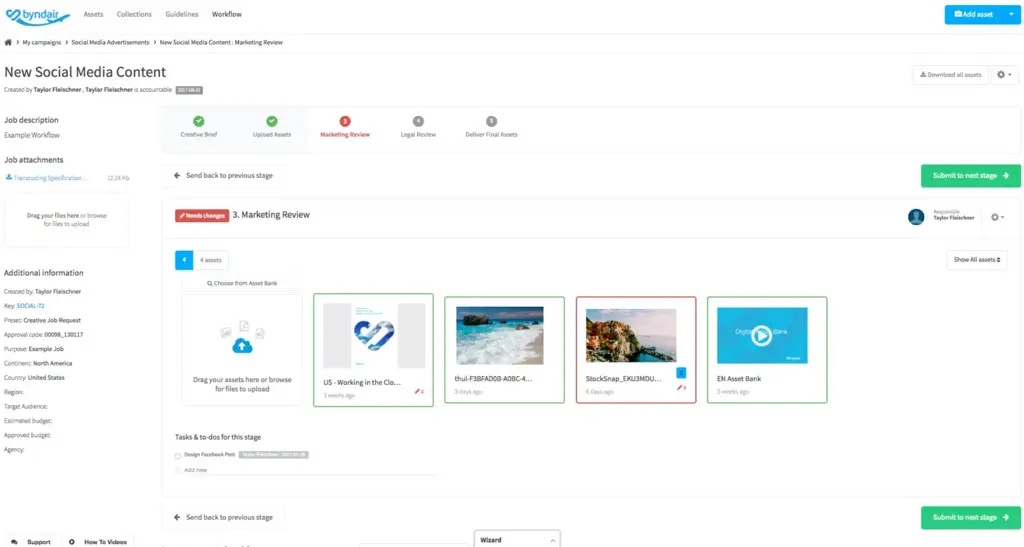
Task: Open the Workflow menu
Action: point(227,14)
